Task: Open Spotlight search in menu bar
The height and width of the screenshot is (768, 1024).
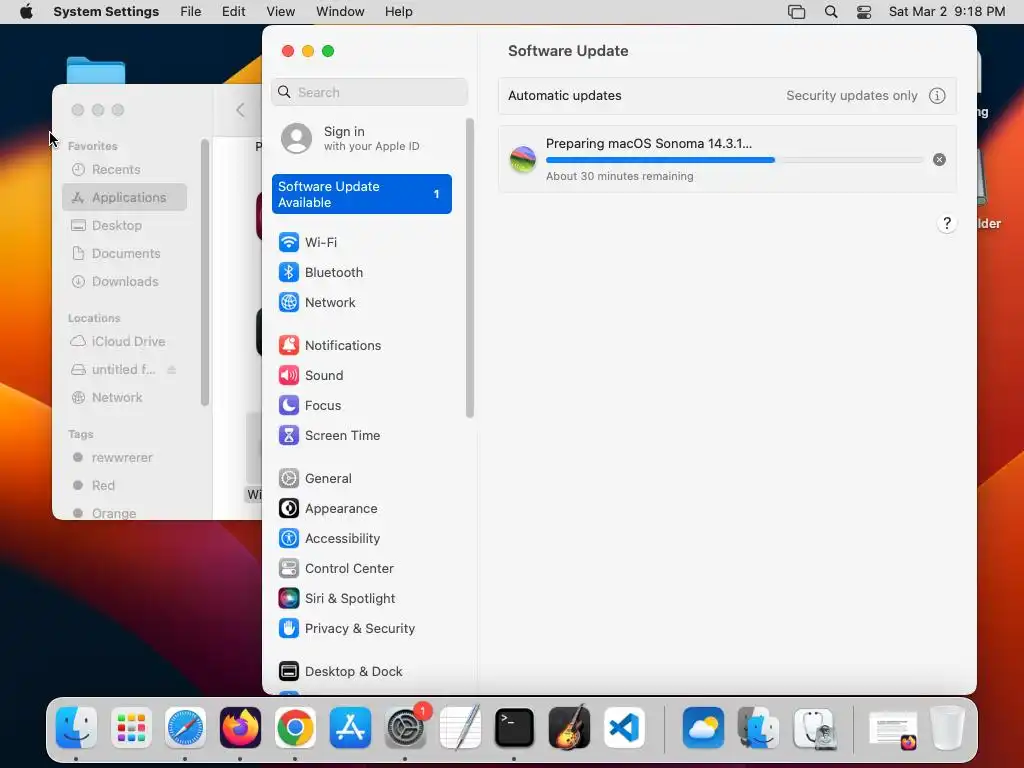Action: click(831, 12)
